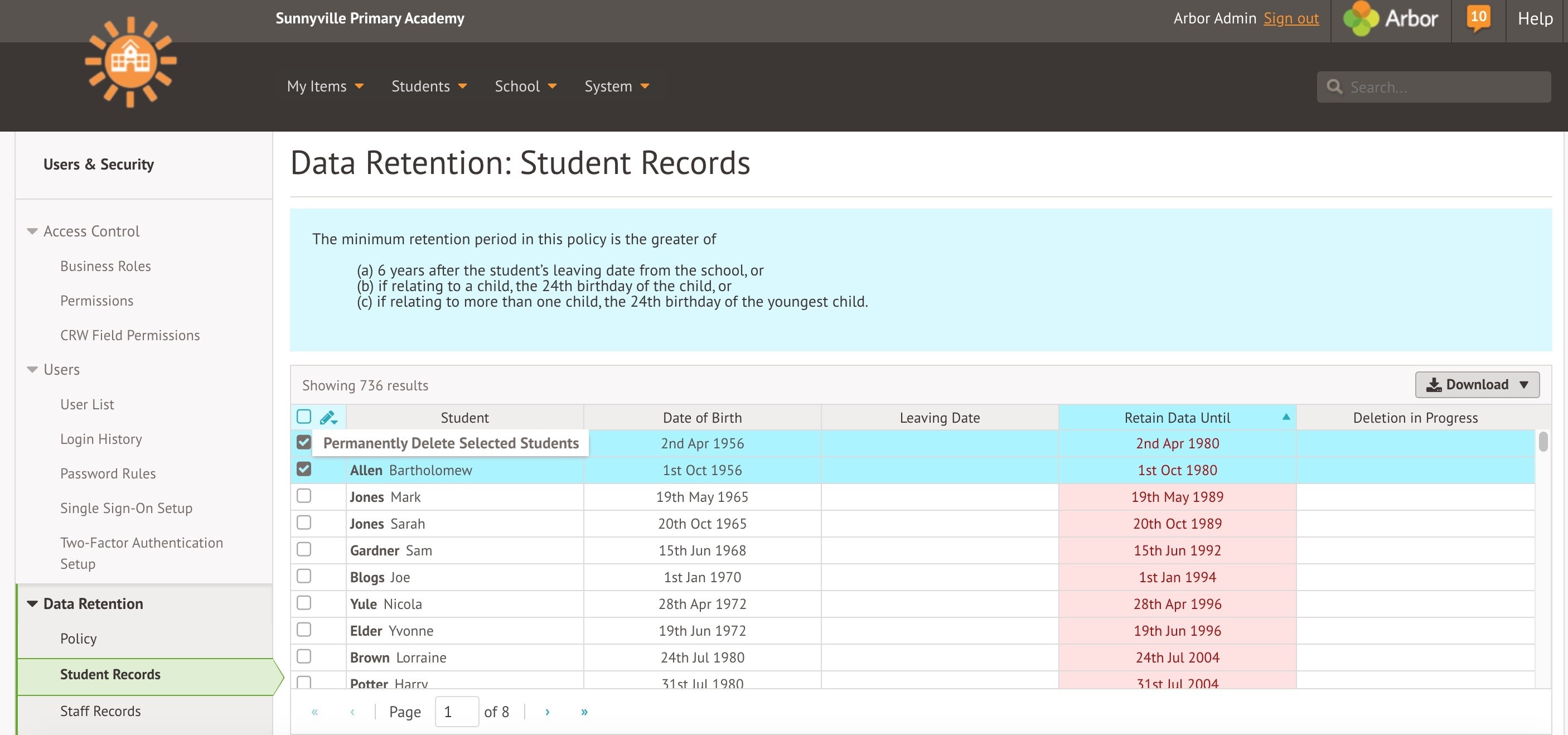Open User List in sidebar
Screen dimensions: 1568x735
tap(87, 404)
